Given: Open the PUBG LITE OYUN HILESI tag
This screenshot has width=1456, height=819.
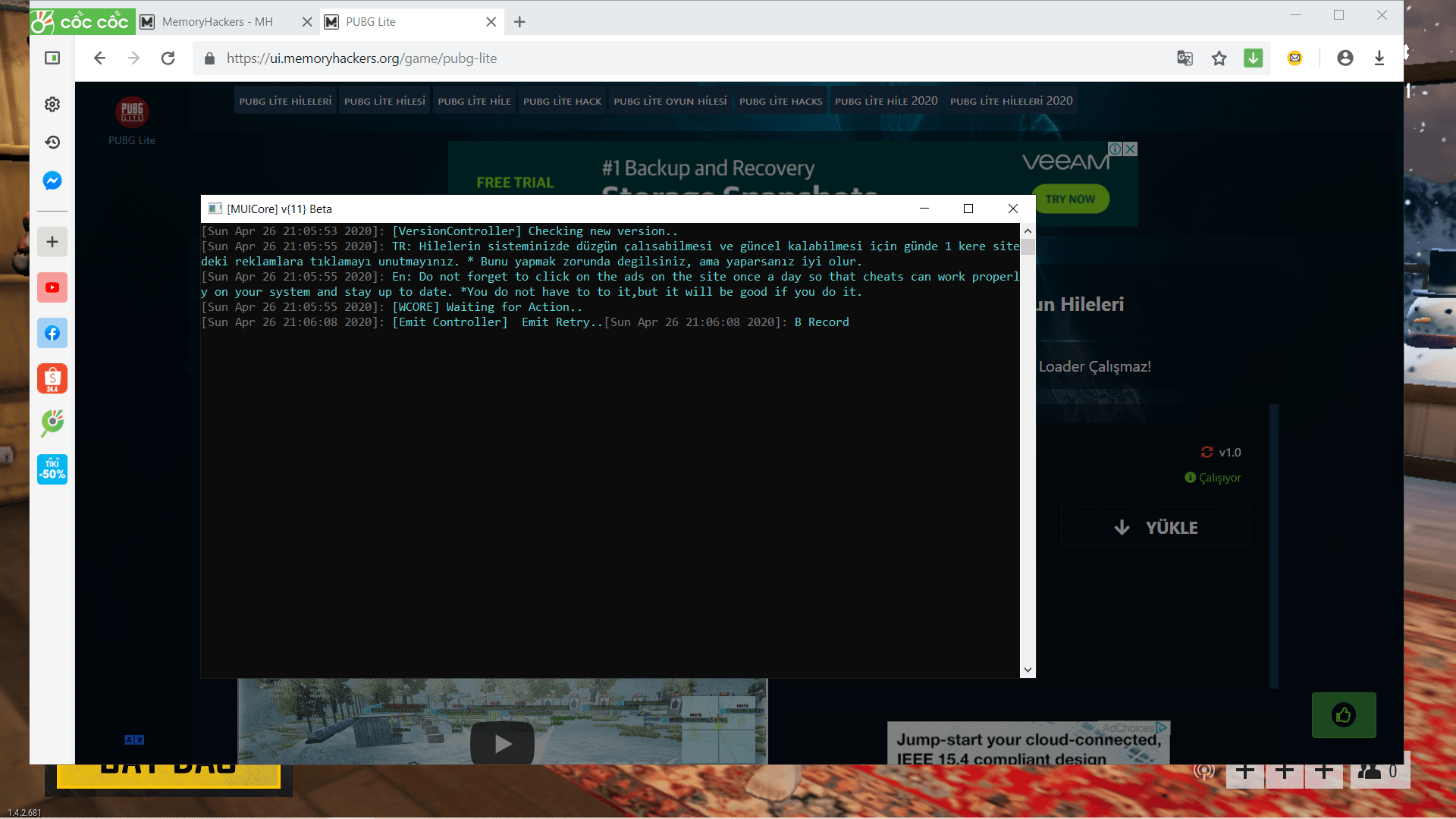Looking at the screenshot, I should [670, 101].
